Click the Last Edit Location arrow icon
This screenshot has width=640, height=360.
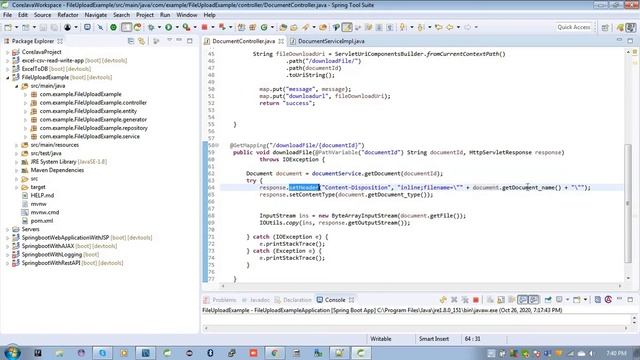438,27
